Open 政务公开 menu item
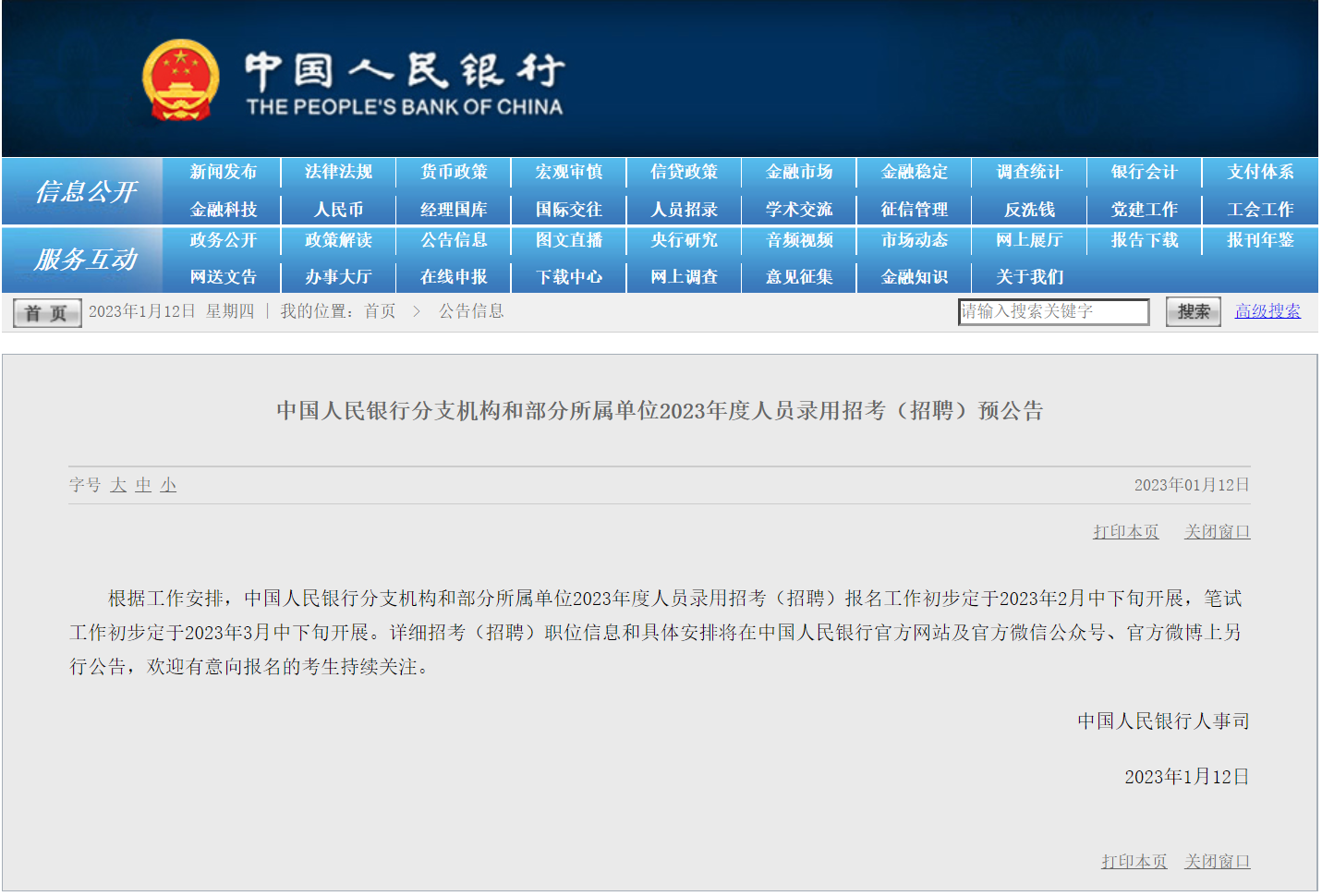 (223, 240)
